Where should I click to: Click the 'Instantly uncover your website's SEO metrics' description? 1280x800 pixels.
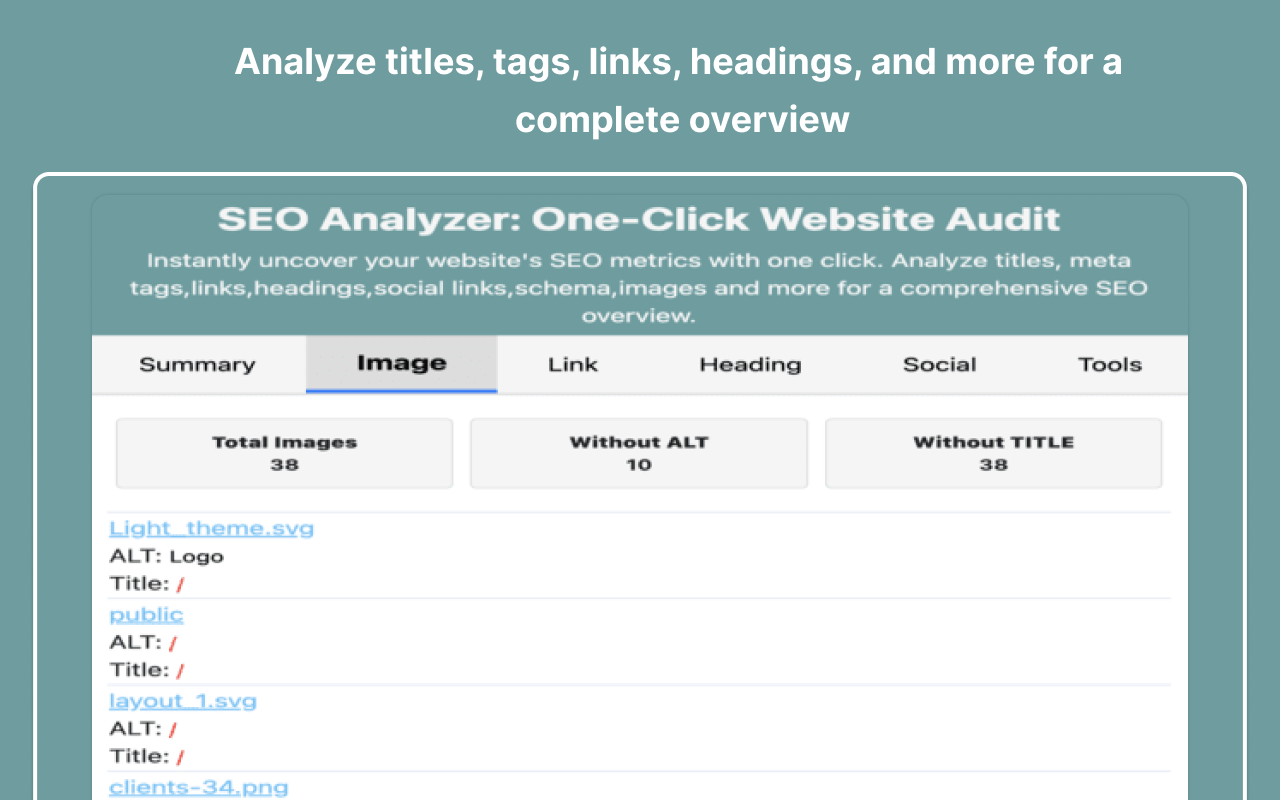click(639, 288)
